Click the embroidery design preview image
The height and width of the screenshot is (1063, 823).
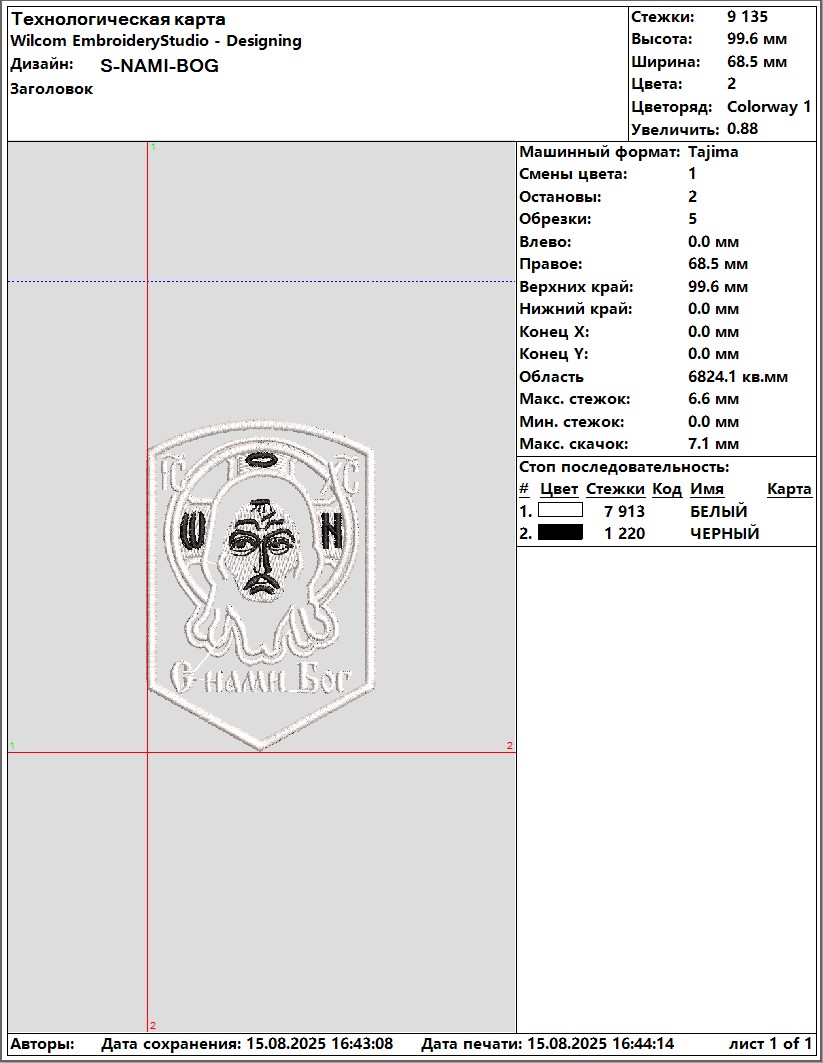pyautogui.click(x=261, y=586)
